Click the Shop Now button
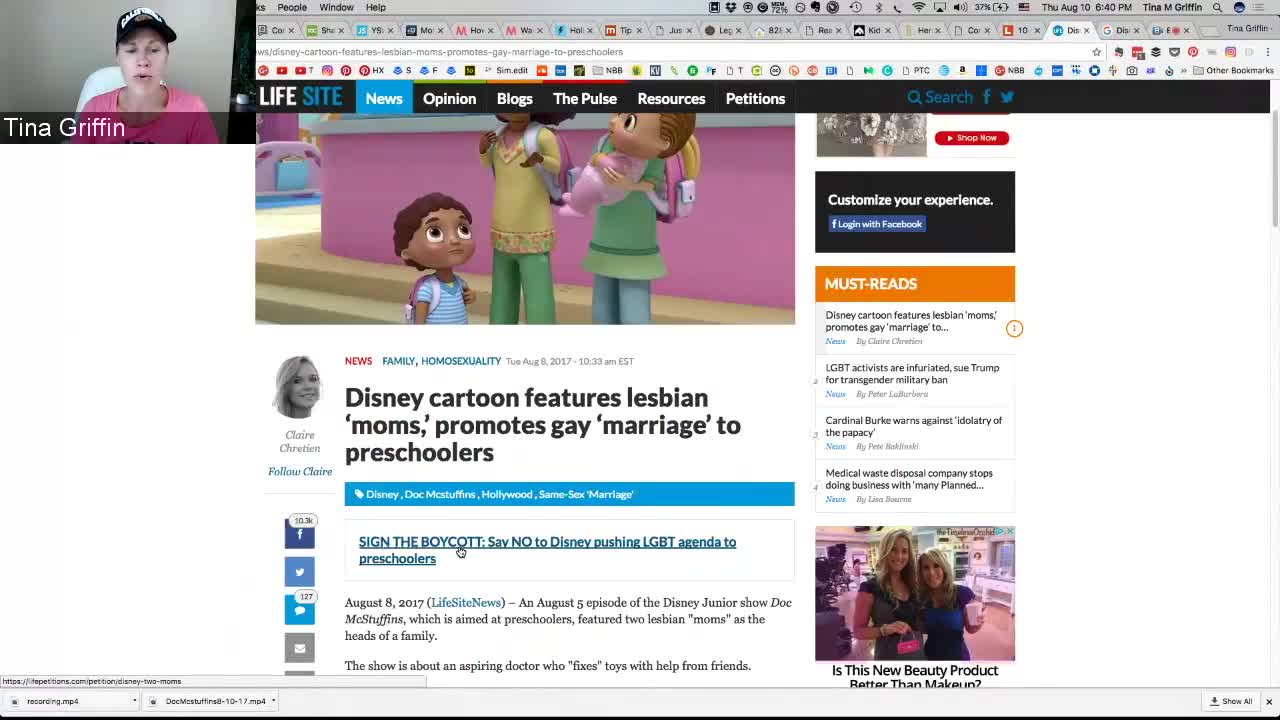 (x=971, y=138)
